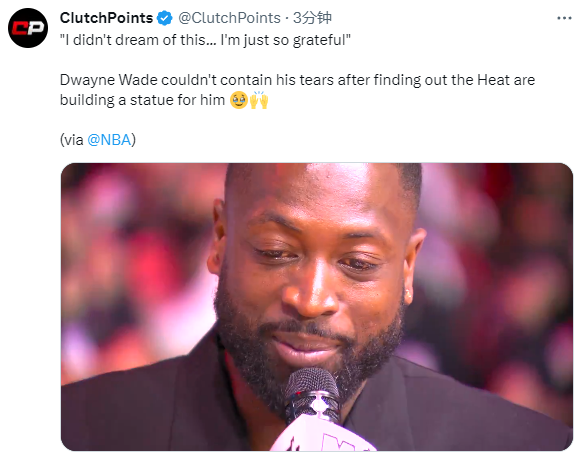Screen dimensions: 579x452
Task: Click "I'm just so grateful" text
Action: 285,40
